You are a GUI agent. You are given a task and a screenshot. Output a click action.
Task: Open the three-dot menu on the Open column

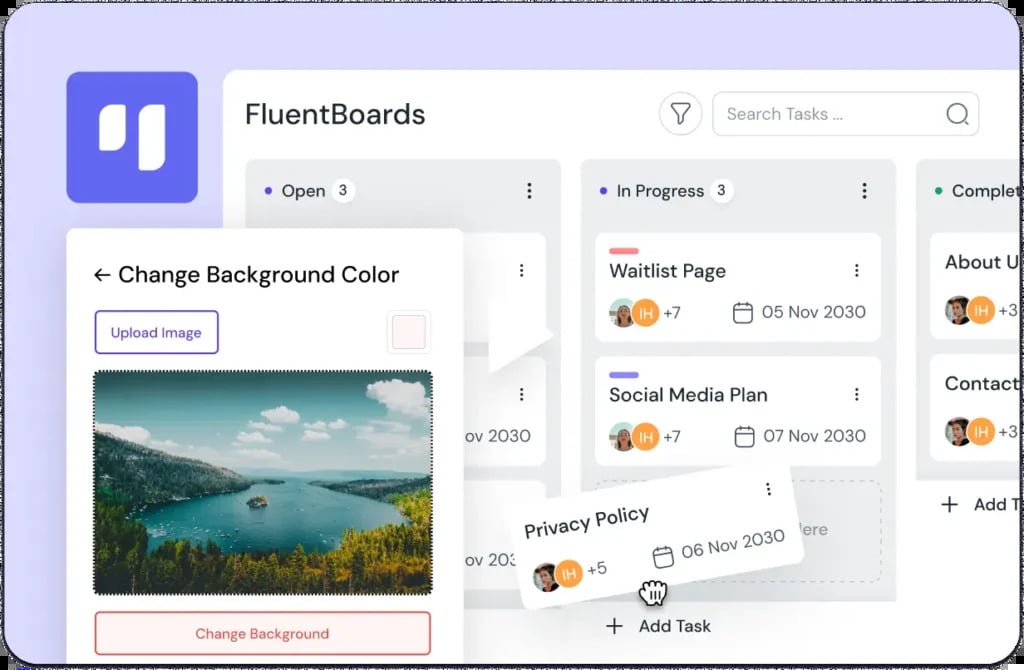[x=529, y=190]
